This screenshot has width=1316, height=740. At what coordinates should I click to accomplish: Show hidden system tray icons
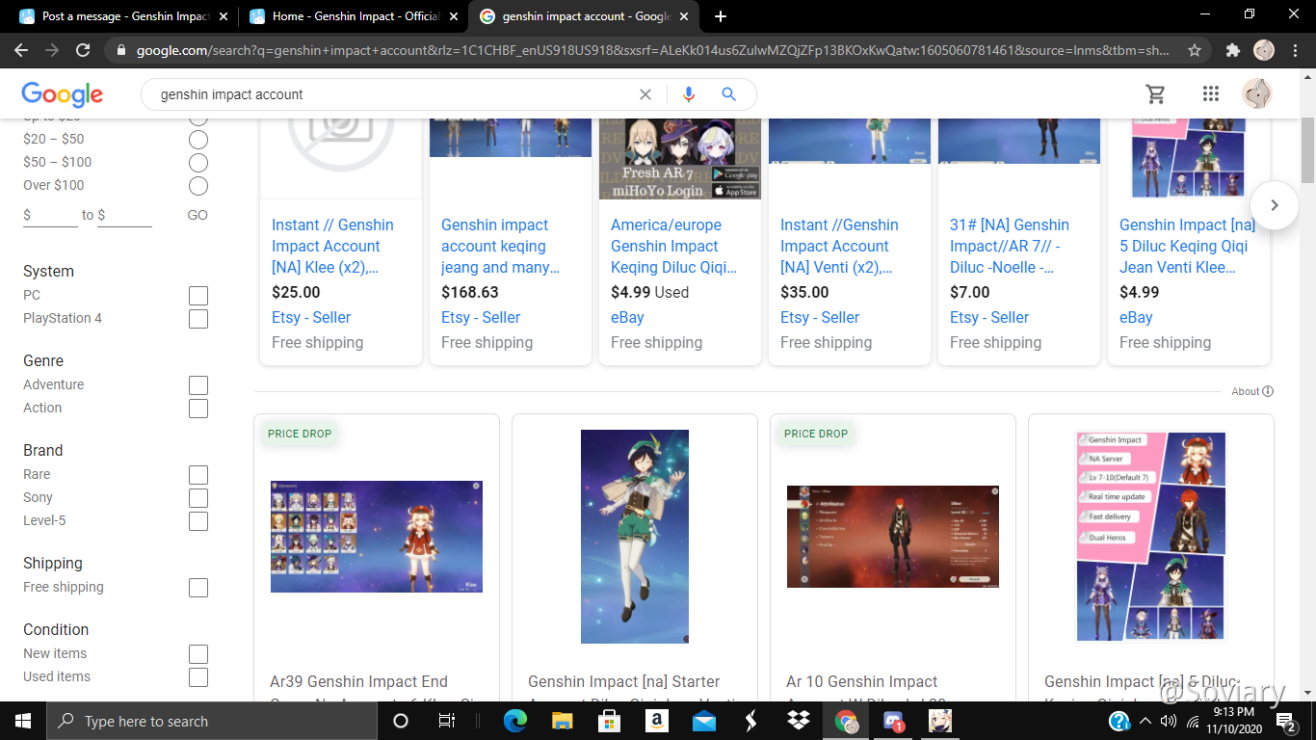(x=1144, y=721)
